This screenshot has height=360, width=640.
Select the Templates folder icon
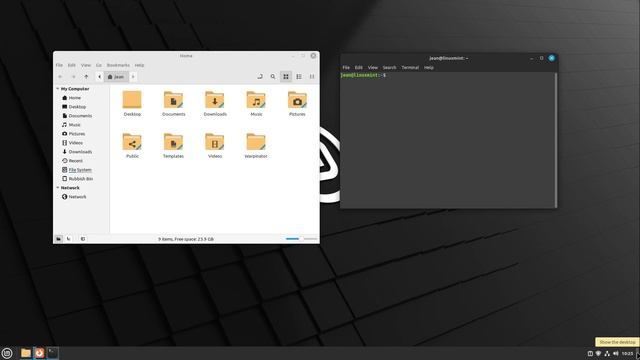coord(173,142)
